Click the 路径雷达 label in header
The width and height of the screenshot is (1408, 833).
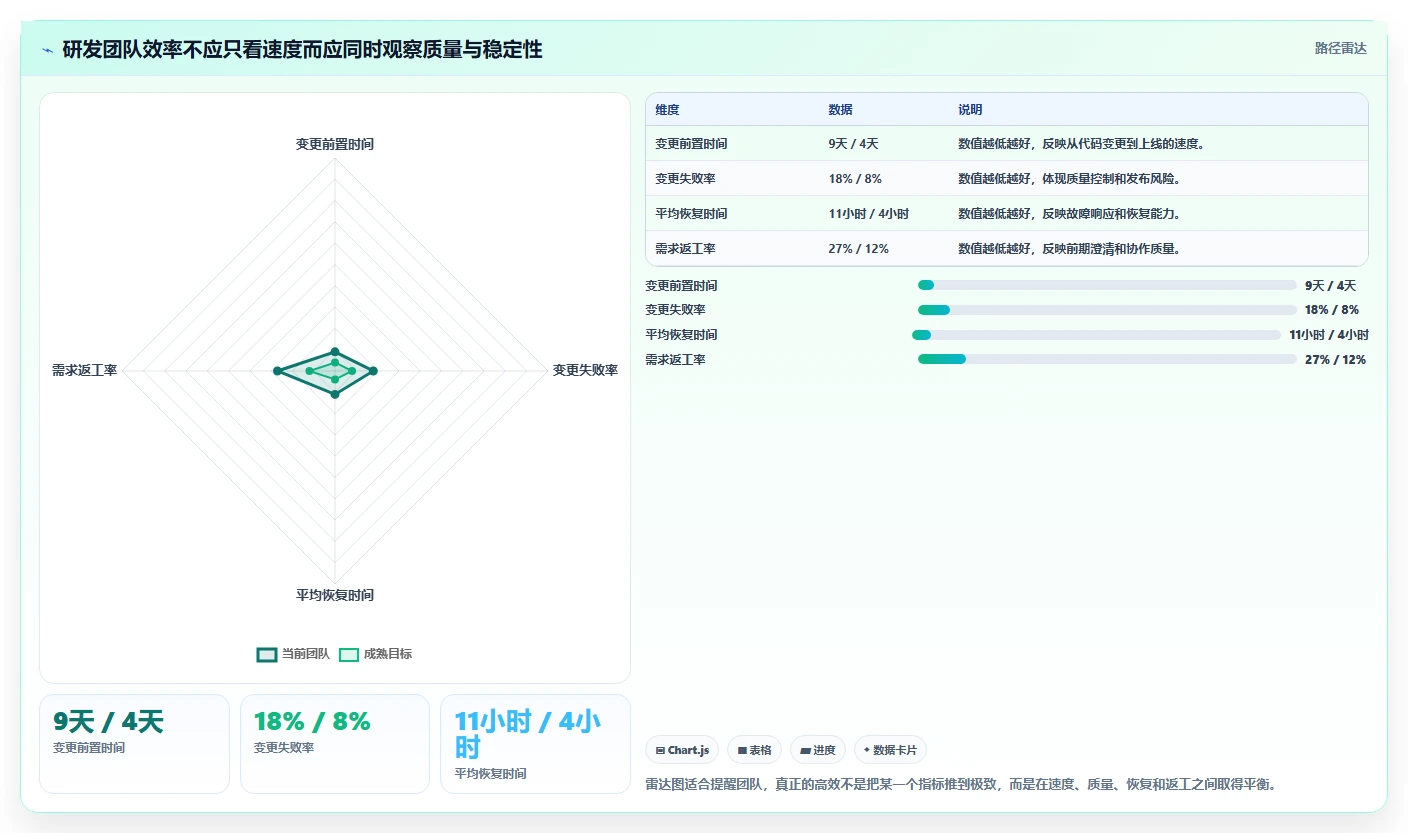click(x=1340, y=48)
